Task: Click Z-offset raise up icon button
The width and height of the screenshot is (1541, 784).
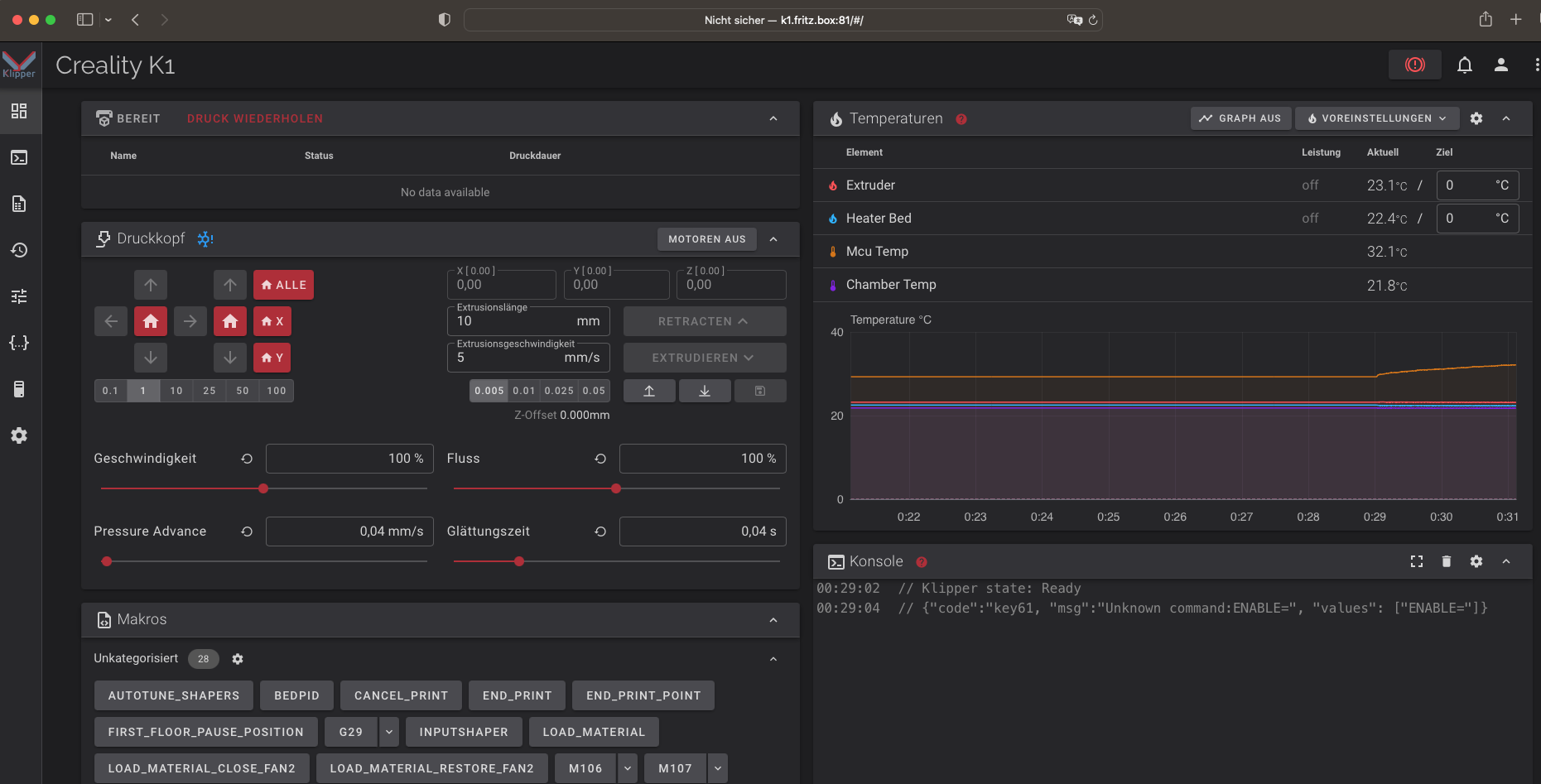Action: point(649,391)
